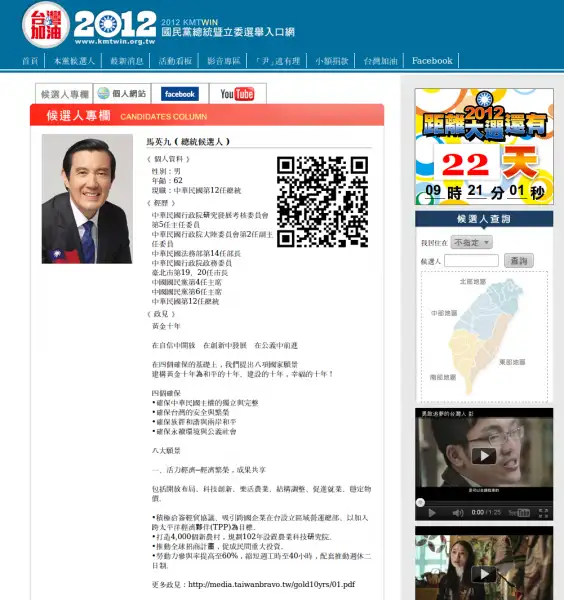Screen dimensions: 564x600
Task: Click the 臺北市第19、20任市長 line
Action: click(x=190, y=272)
